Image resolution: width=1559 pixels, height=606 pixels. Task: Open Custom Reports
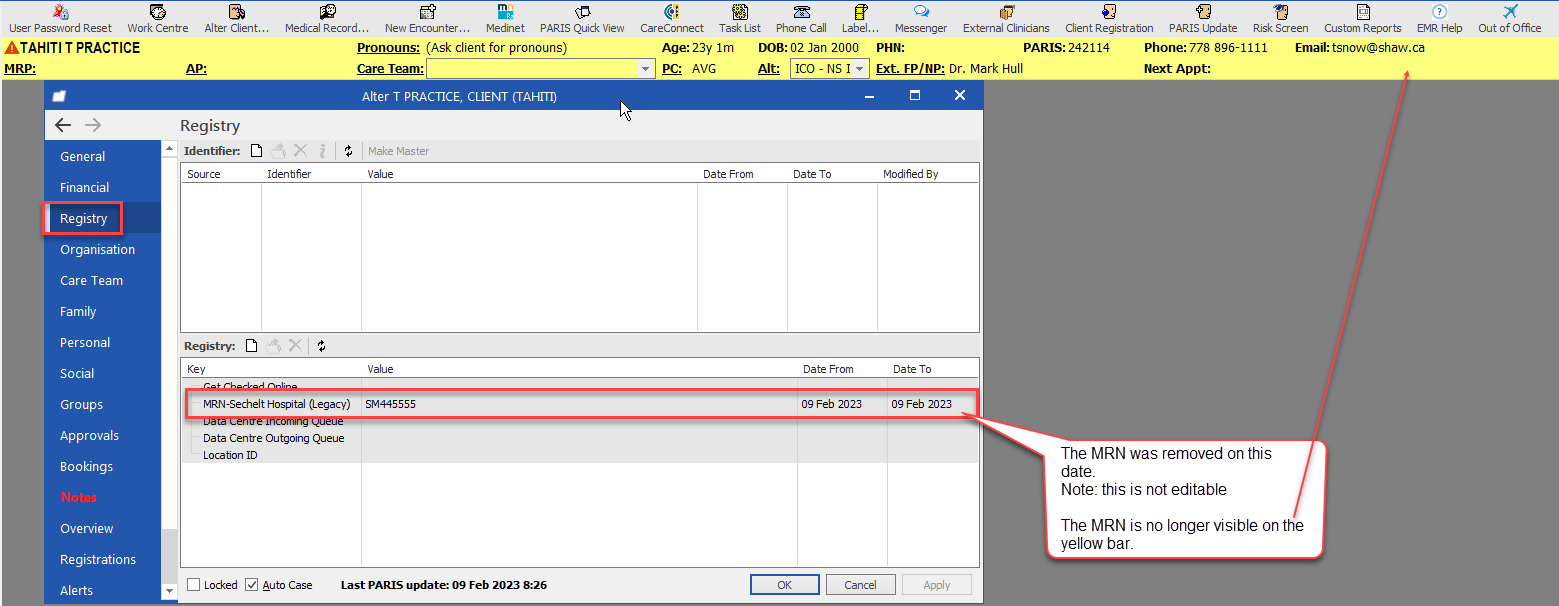[x=1362, y=18]
